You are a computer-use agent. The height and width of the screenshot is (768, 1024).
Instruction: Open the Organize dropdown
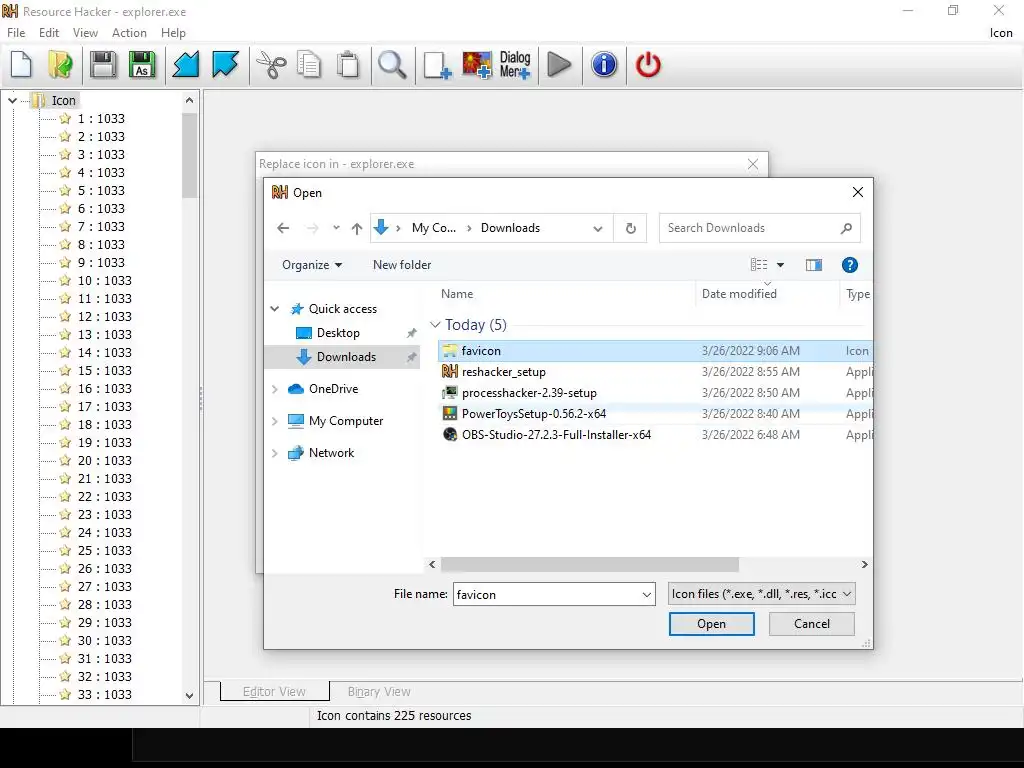click(312, 264)
